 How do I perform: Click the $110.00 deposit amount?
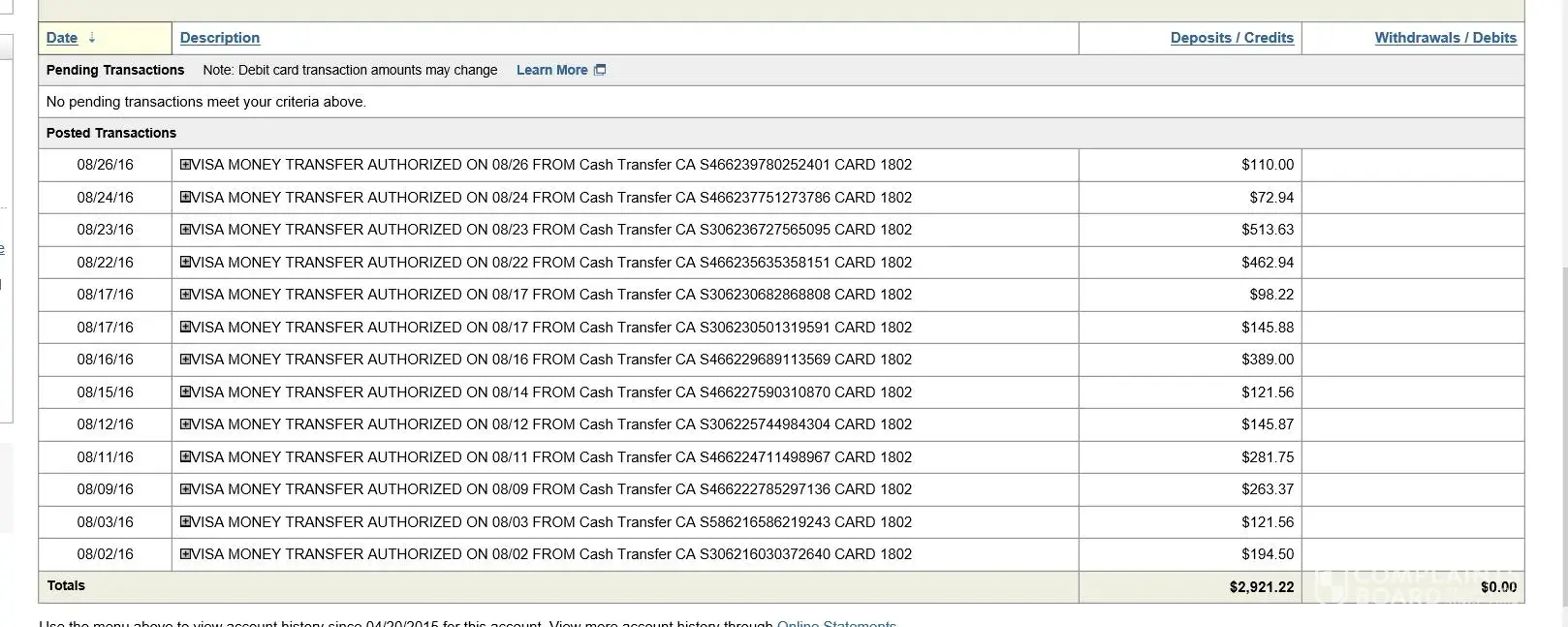pyautogui.click(x=1268, y=165)
